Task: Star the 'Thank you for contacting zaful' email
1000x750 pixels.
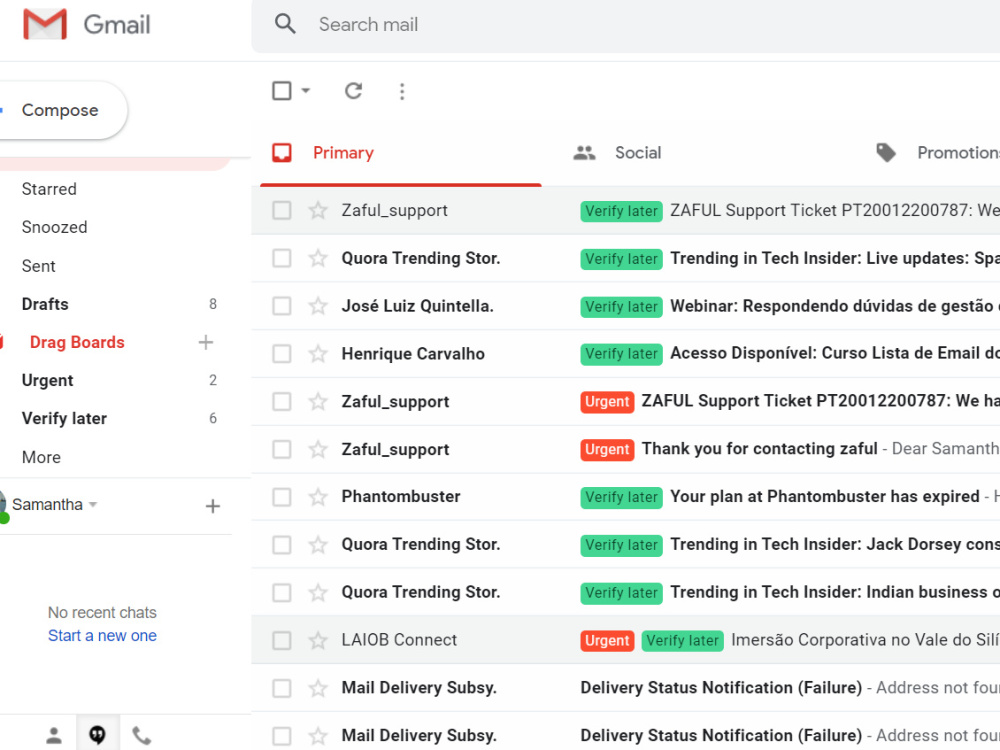Action: (x=318, y=450)
